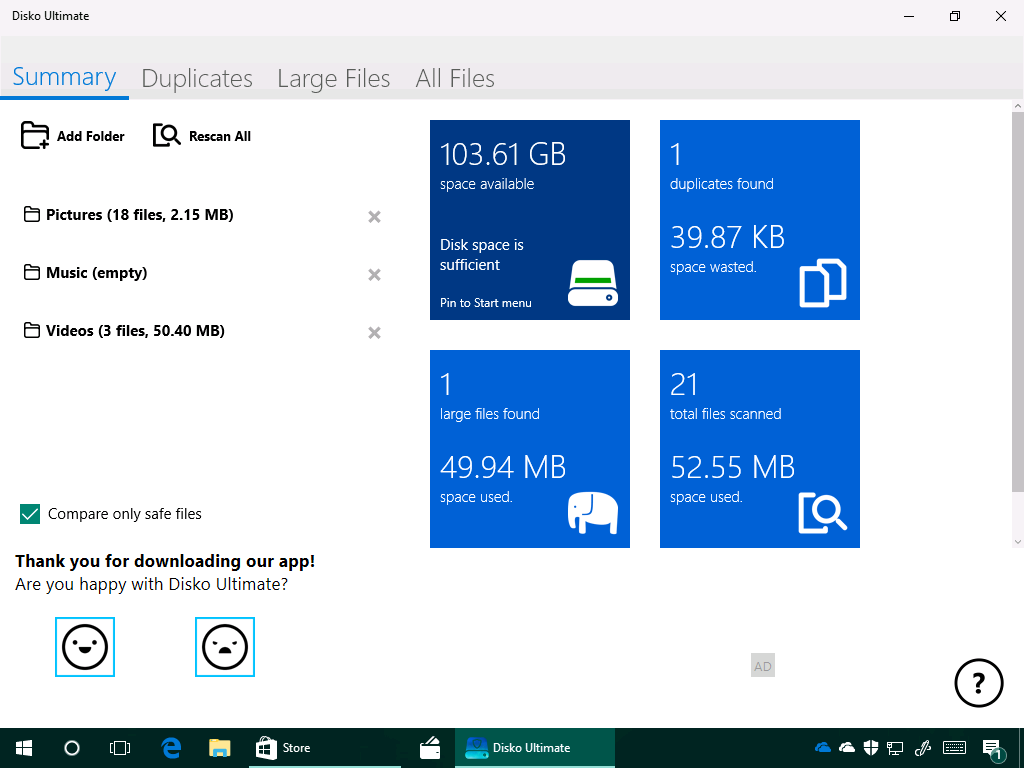Open the duplicates found tile
The width and height of the screenshot is (1024, 768).
(760, 220)
